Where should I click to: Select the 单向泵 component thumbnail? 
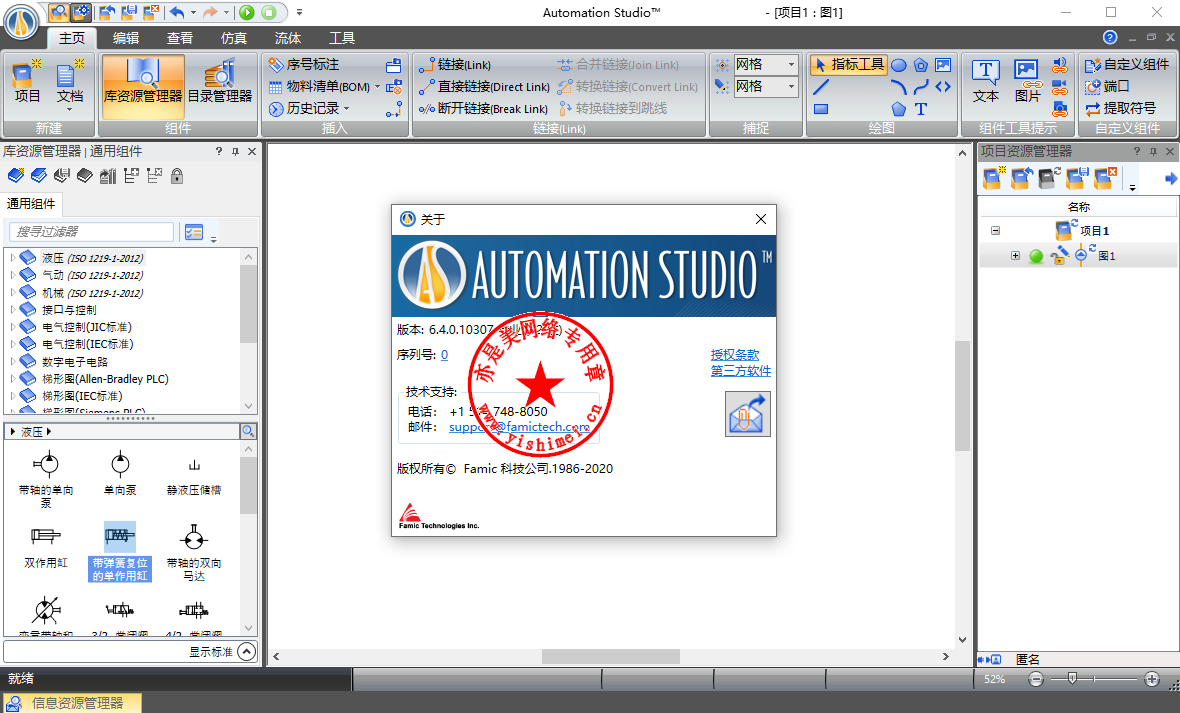[x=120, y=474]
